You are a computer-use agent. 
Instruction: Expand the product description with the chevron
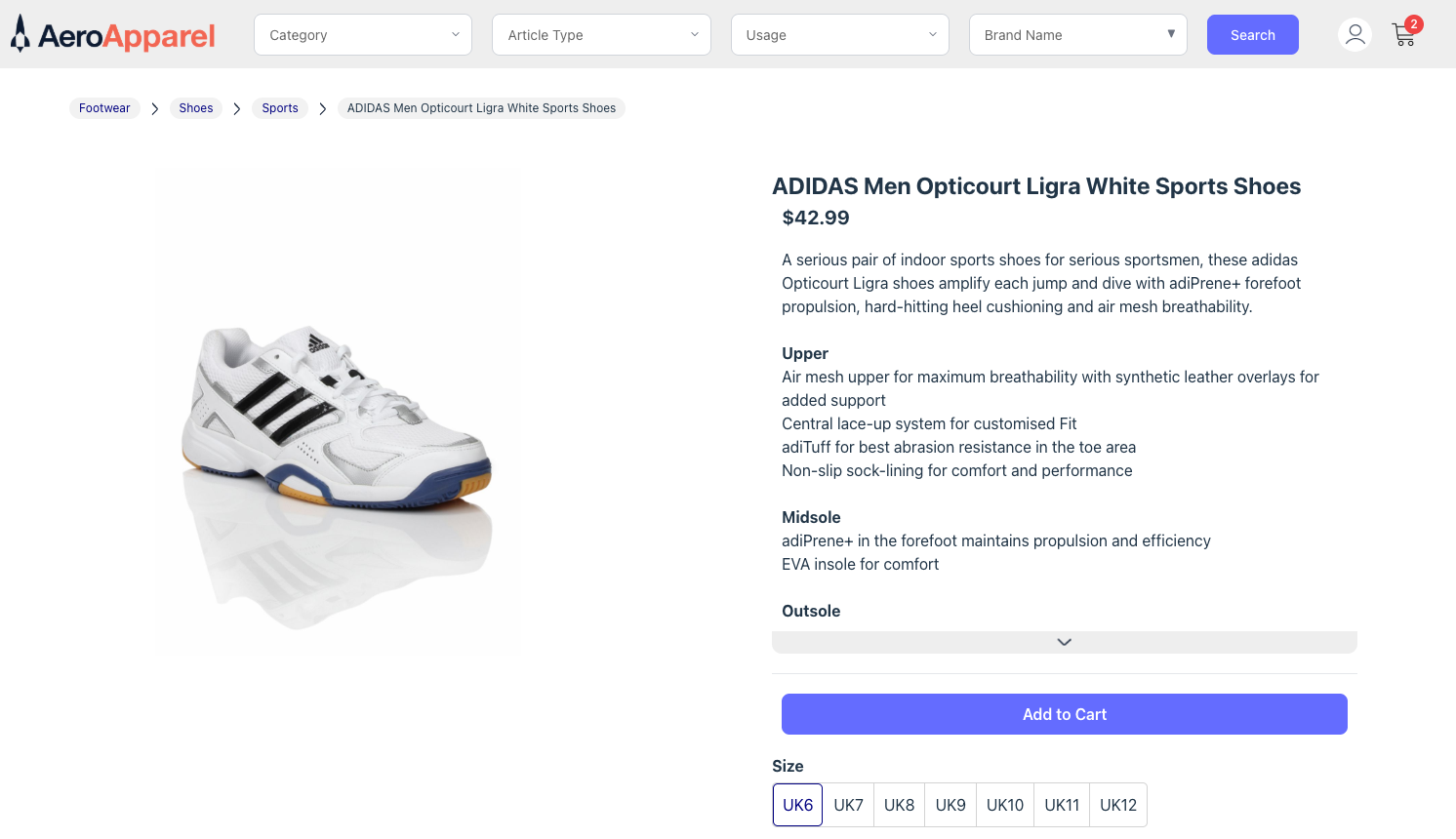[1064, 641]
